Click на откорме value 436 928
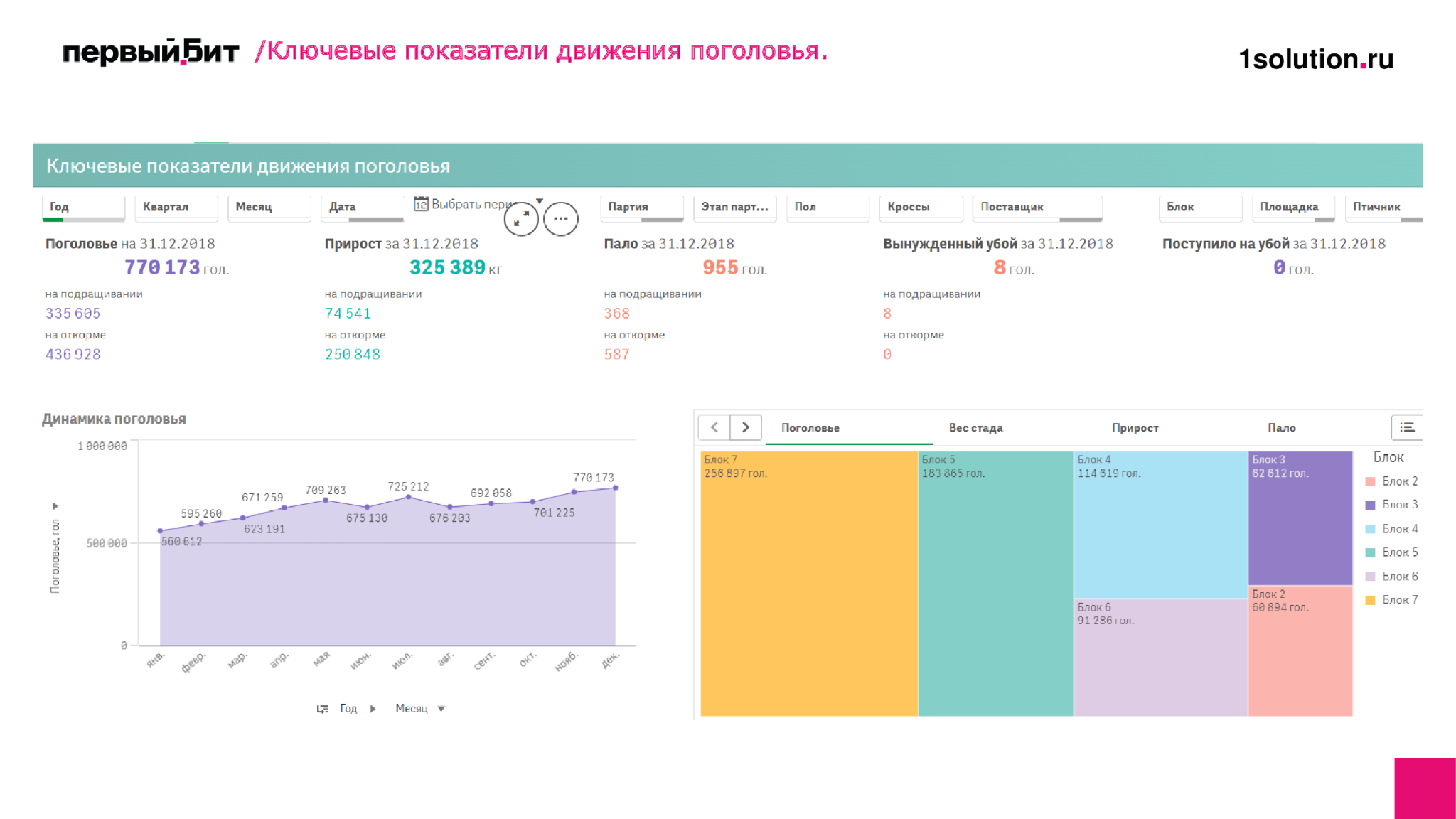This screenshot has height=819, width=1456. 73,354
